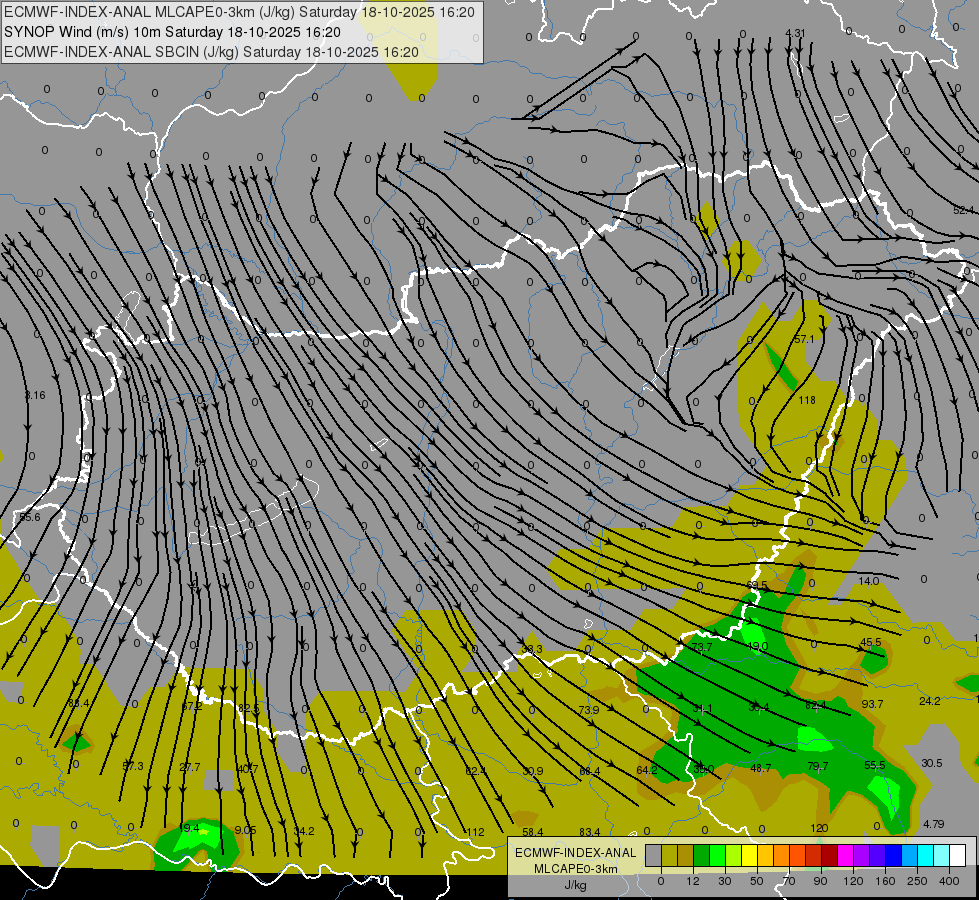Click the map value 93.7
The height and width of the screenshot is (900, 979).
point(872,704)
